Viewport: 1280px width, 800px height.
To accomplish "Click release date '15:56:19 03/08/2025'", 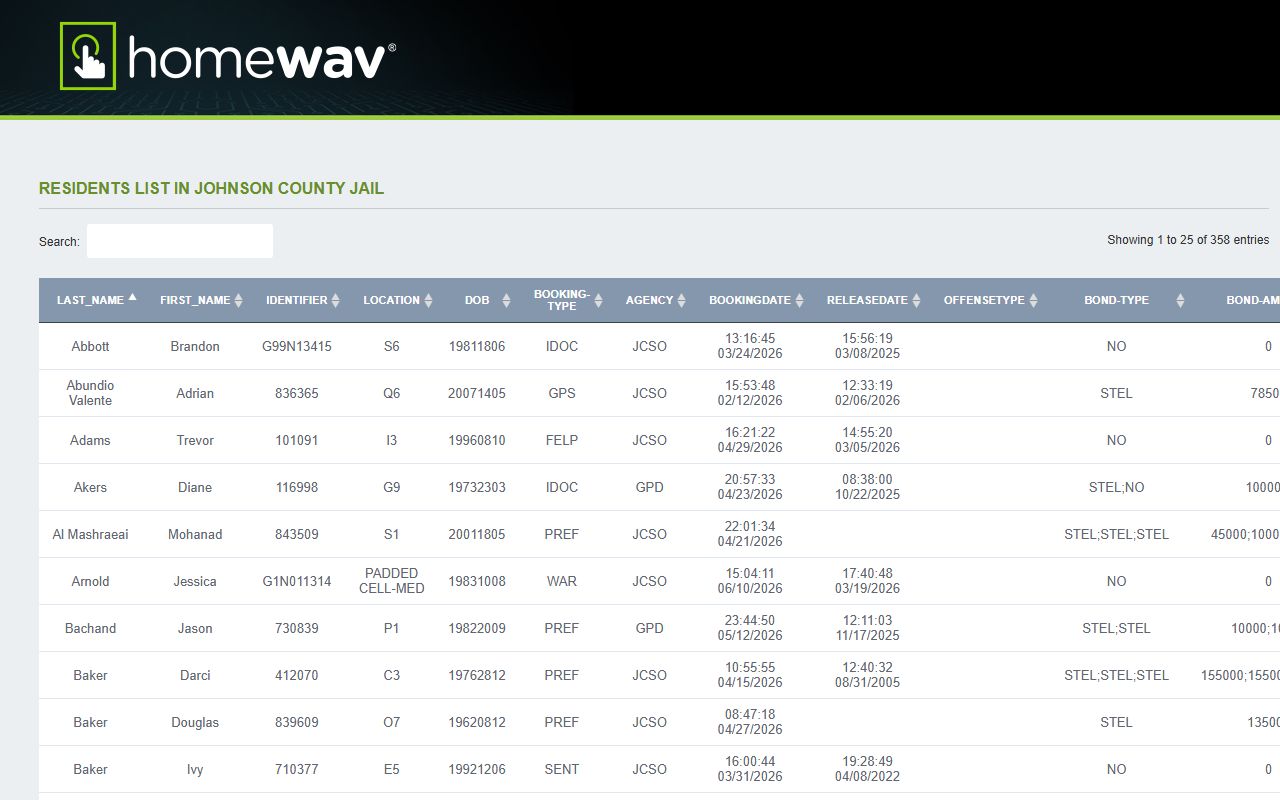I will click(868, 346).
